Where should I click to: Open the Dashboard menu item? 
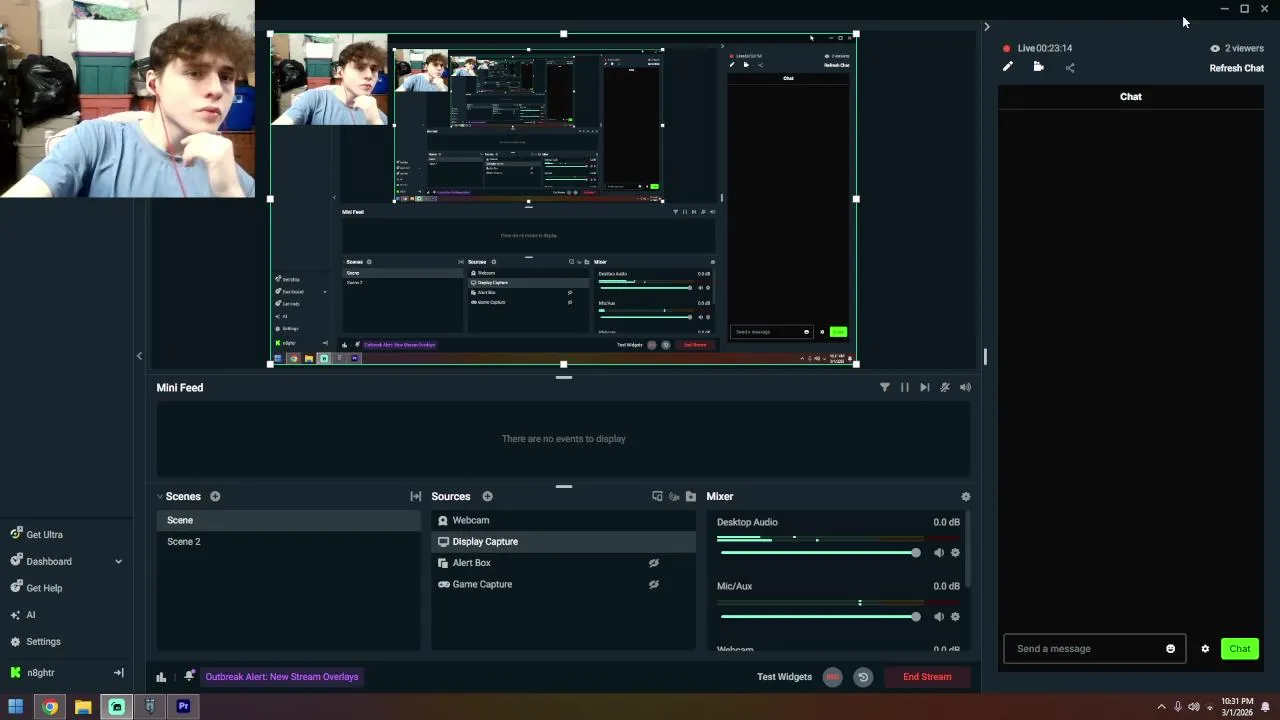pyautogui.click(x=48, y=561)
